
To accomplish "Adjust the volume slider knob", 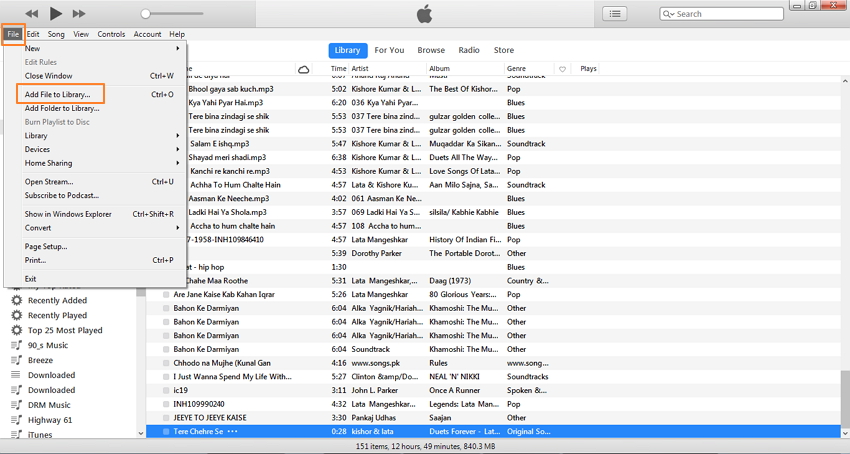I will (x=145, y=14).
